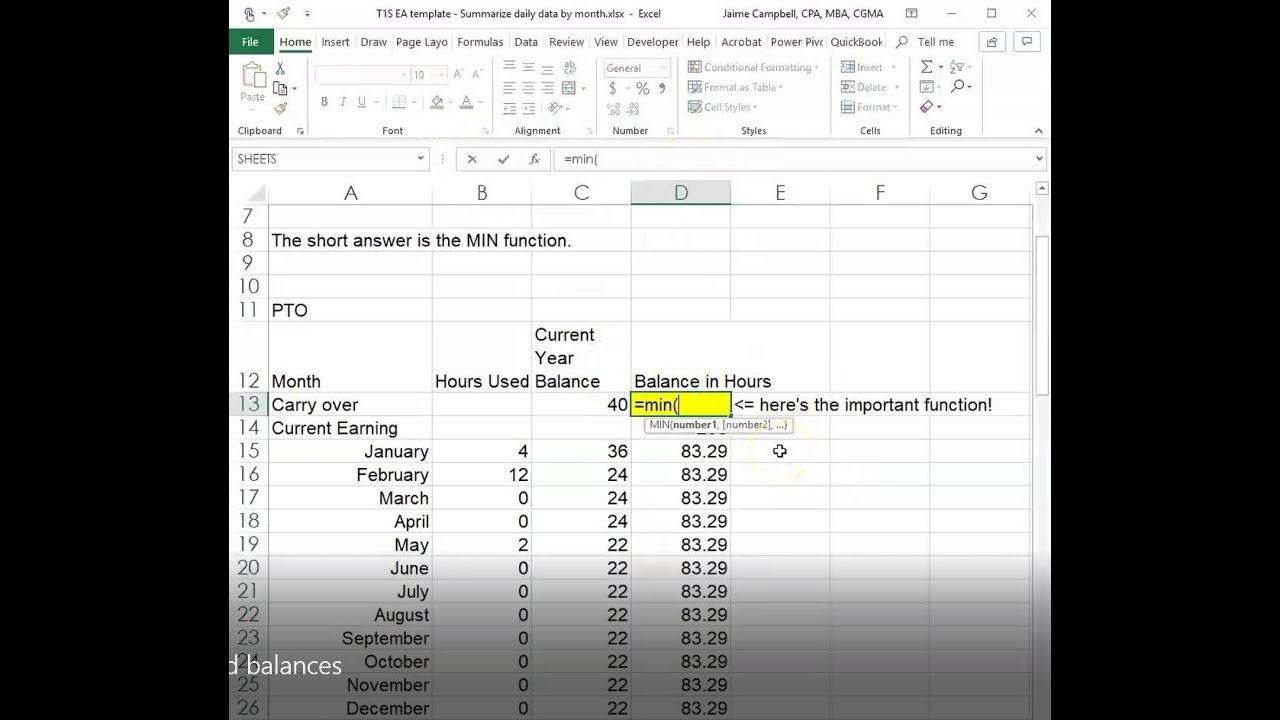Decrease indent in Alignment group
Screen dimensions: 1280x720
pos(510,108)
